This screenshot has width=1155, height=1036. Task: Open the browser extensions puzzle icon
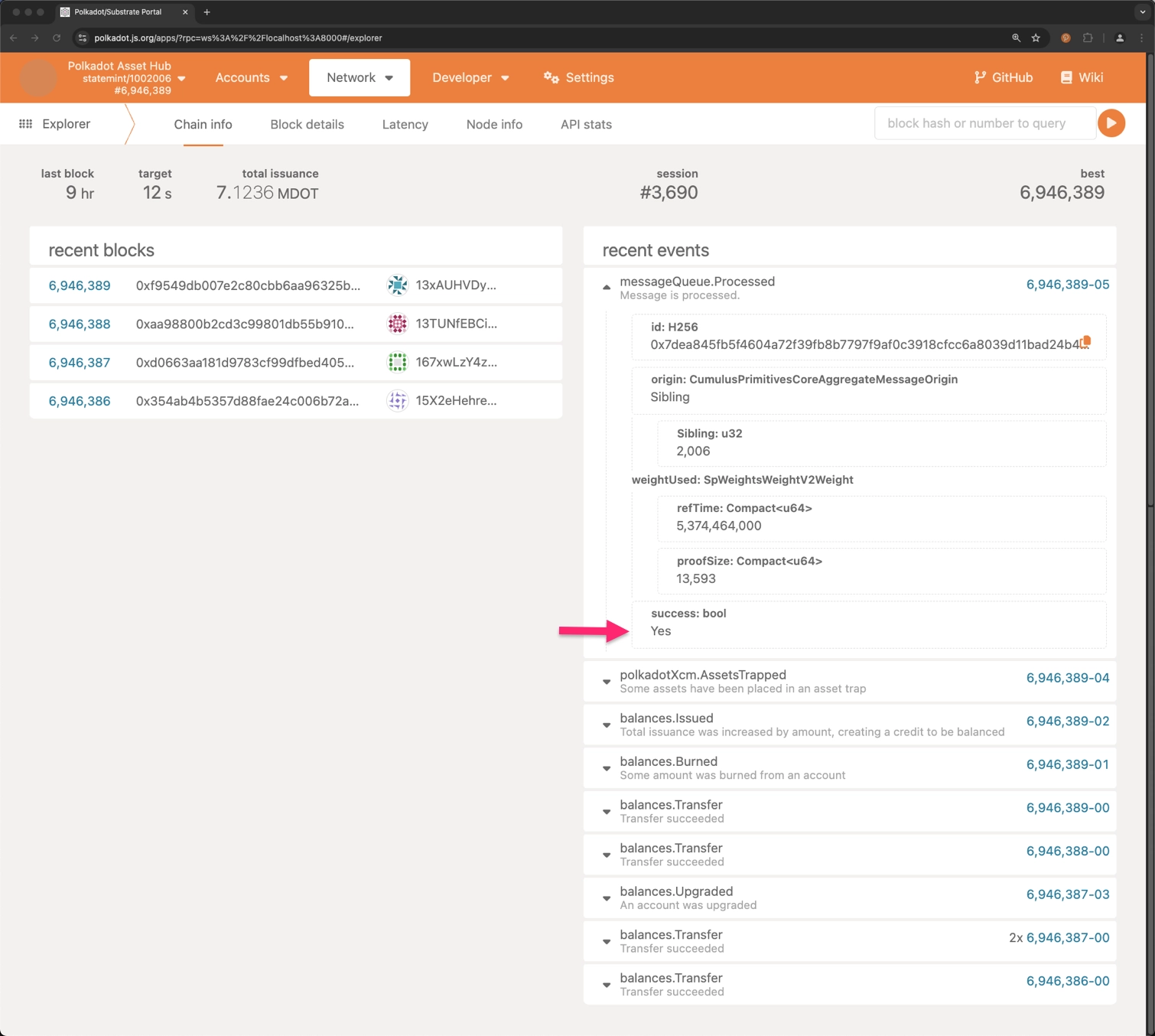[1088, 37]
